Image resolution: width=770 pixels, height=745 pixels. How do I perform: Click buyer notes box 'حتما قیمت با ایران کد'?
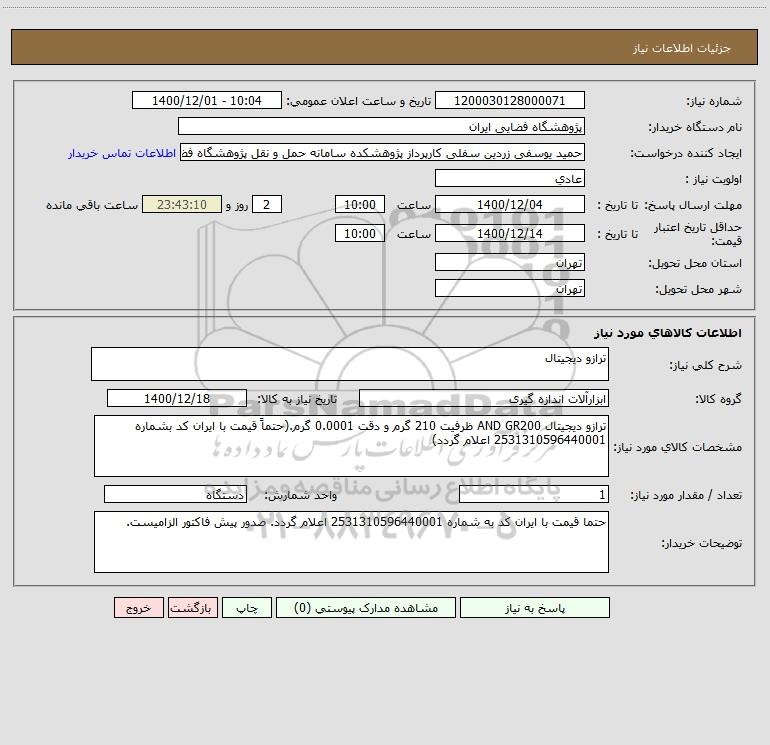351,542
